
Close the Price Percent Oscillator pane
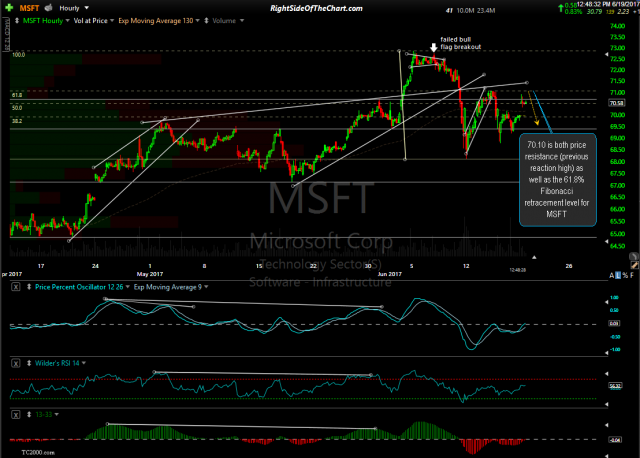click(16, 287)
